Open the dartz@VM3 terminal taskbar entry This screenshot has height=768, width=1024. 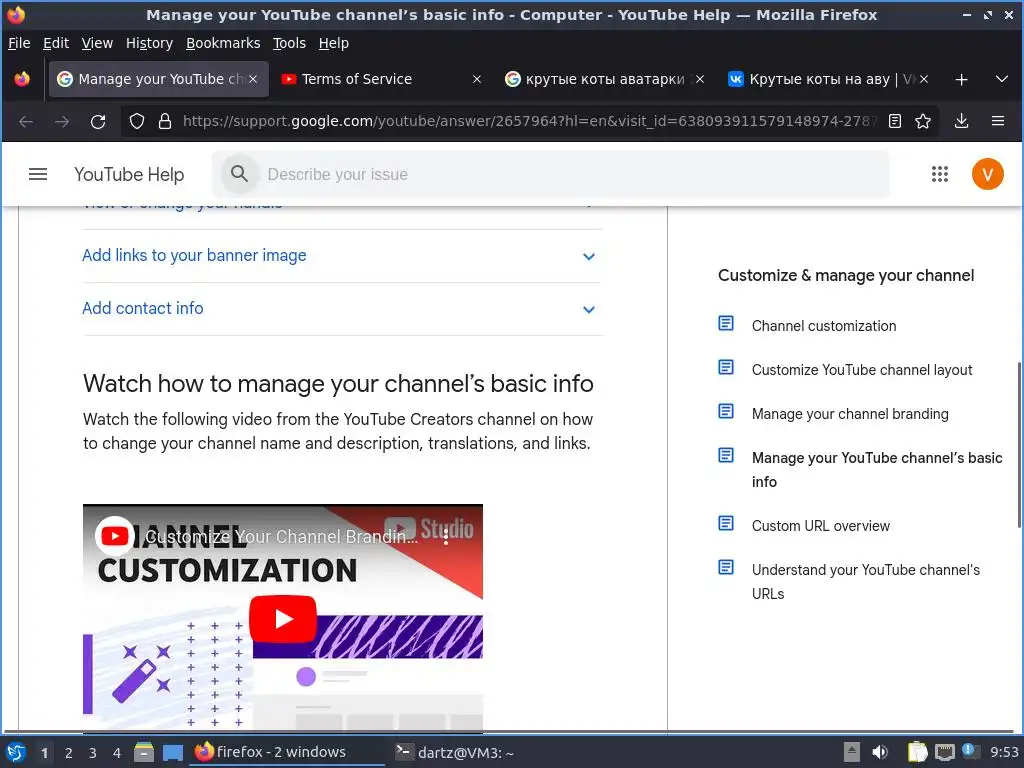455,752
